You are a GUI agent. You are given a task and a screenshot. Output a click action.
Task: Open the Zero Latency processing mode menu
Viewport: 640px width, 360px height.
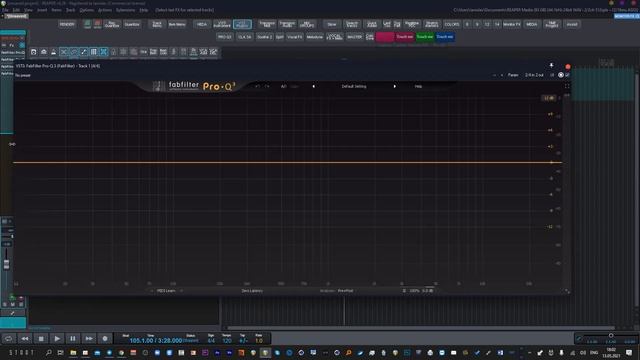coord(252,291)
